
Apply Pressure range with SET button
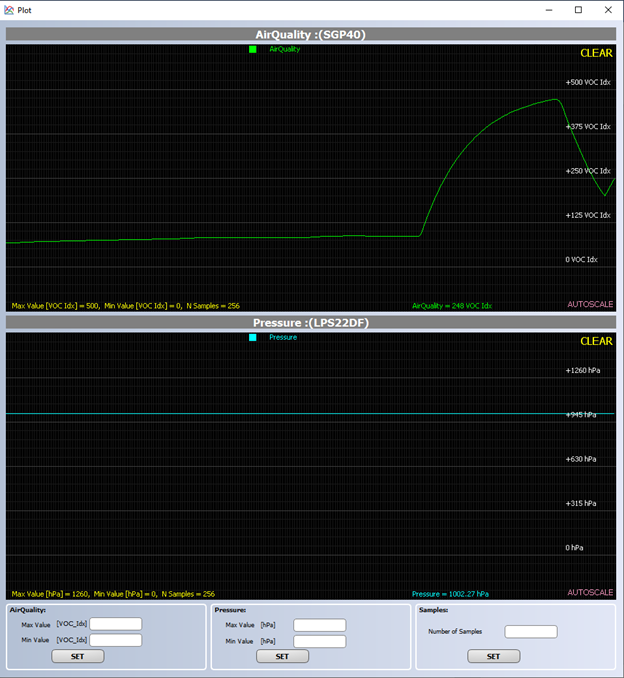coord(282,656)
